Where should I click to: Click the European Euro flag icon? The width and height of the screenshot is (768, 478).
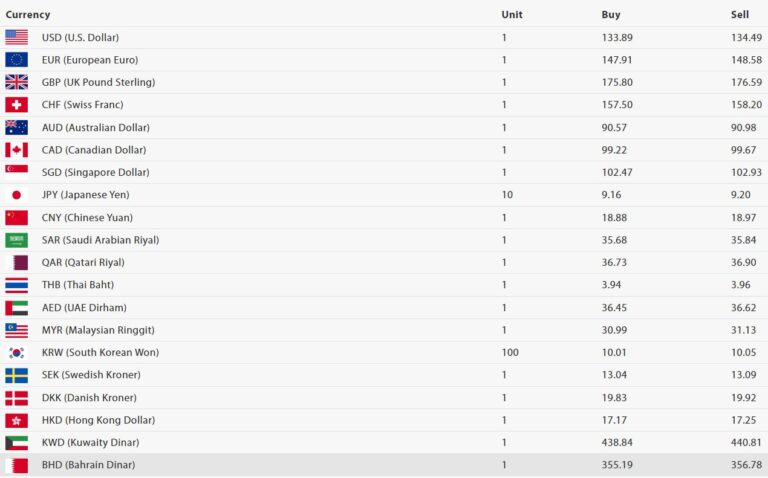(16, 60)
